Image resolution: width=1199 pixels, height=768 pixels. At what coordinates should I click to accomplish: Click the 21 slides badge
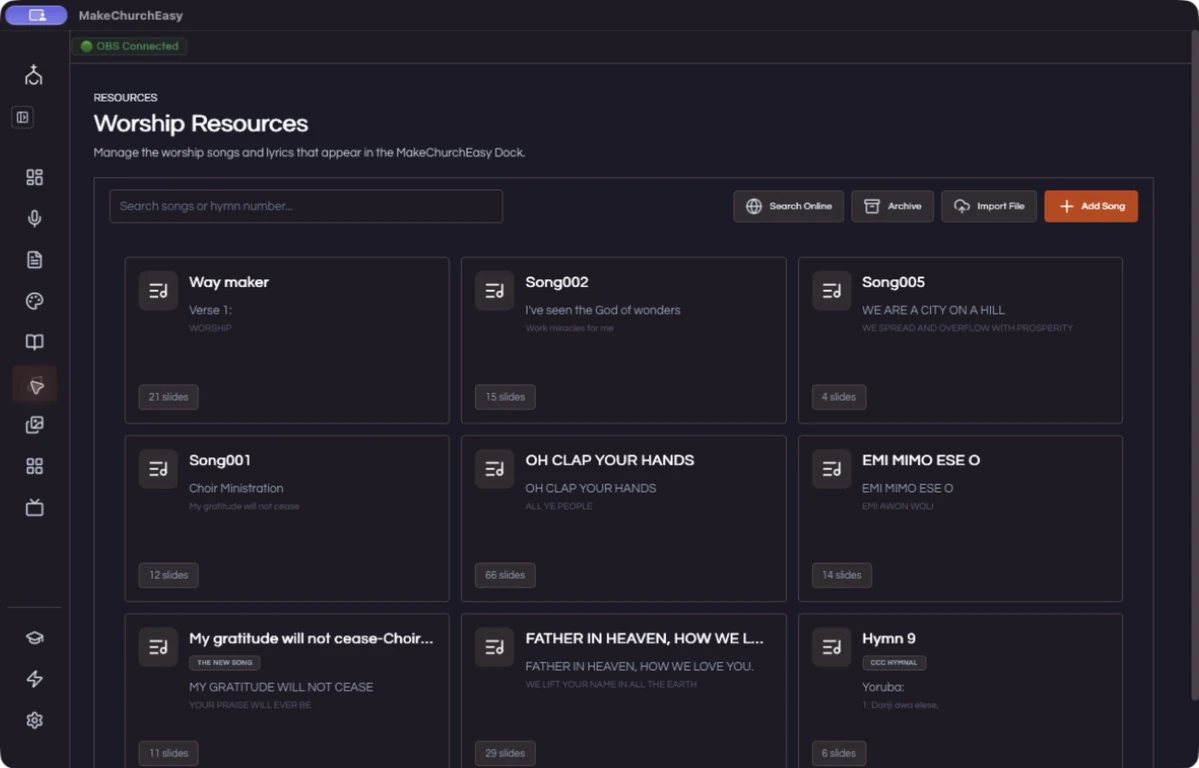pyautogui.click(x=168, y=397)
